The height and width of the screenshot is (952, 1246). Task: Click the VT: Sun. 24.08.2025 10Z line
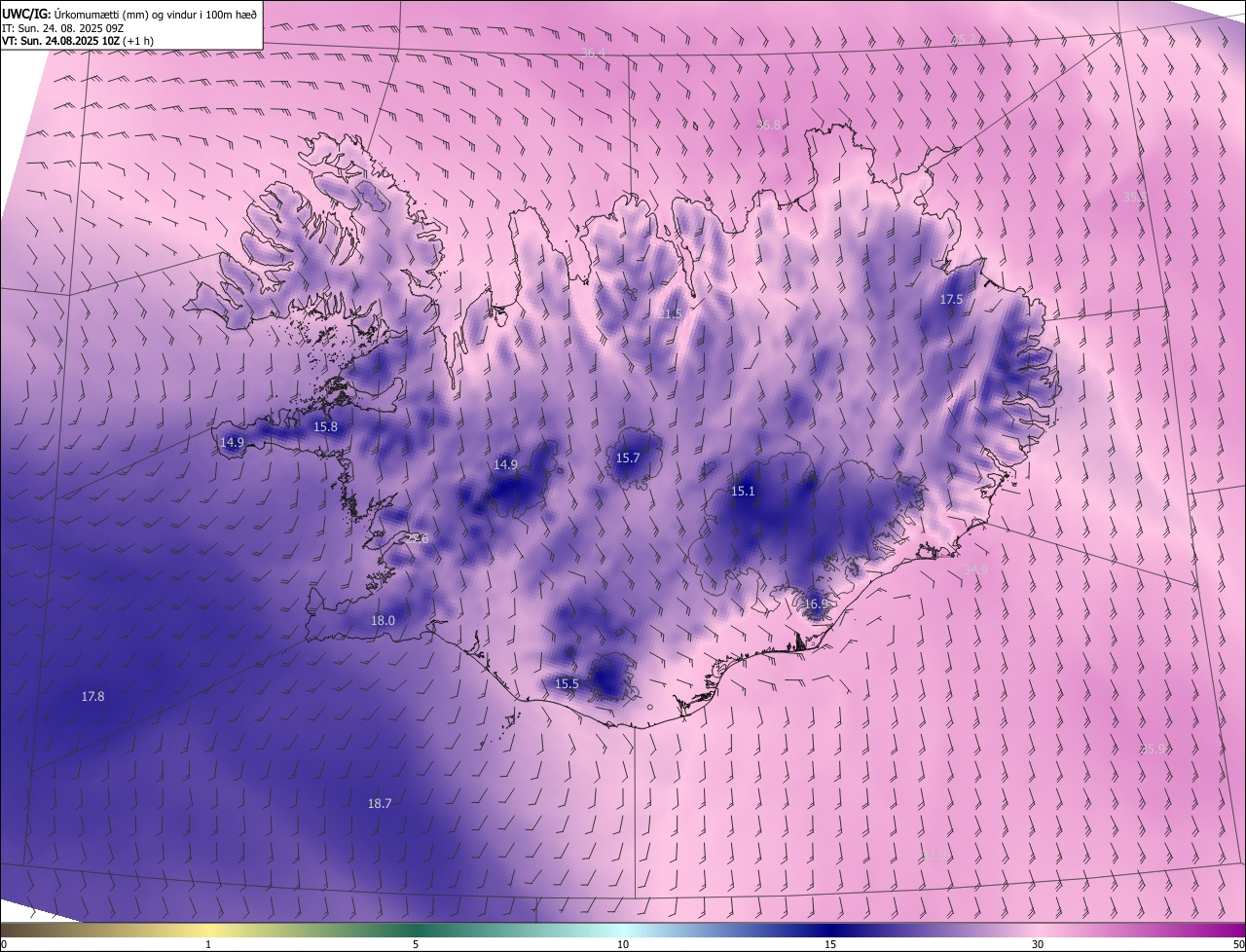click(77, 41)
